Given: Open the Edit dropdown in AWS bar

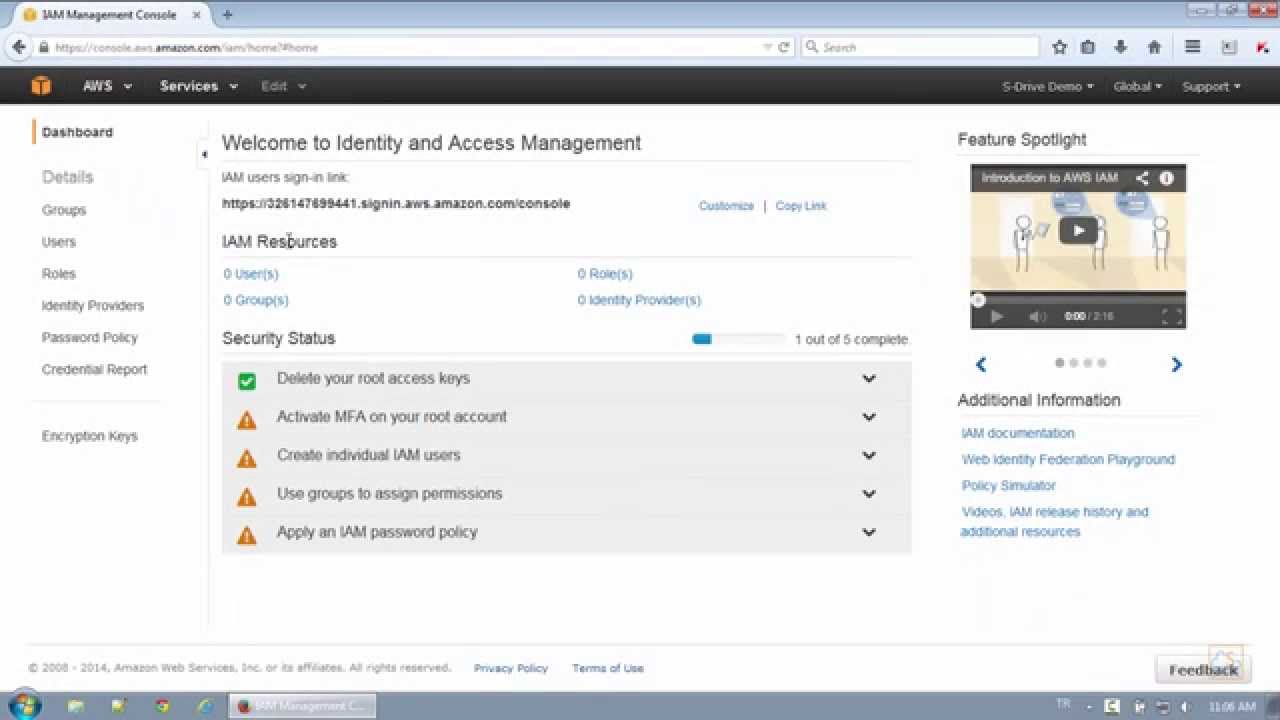Looking at the screenshot, I should pos(283,86).
